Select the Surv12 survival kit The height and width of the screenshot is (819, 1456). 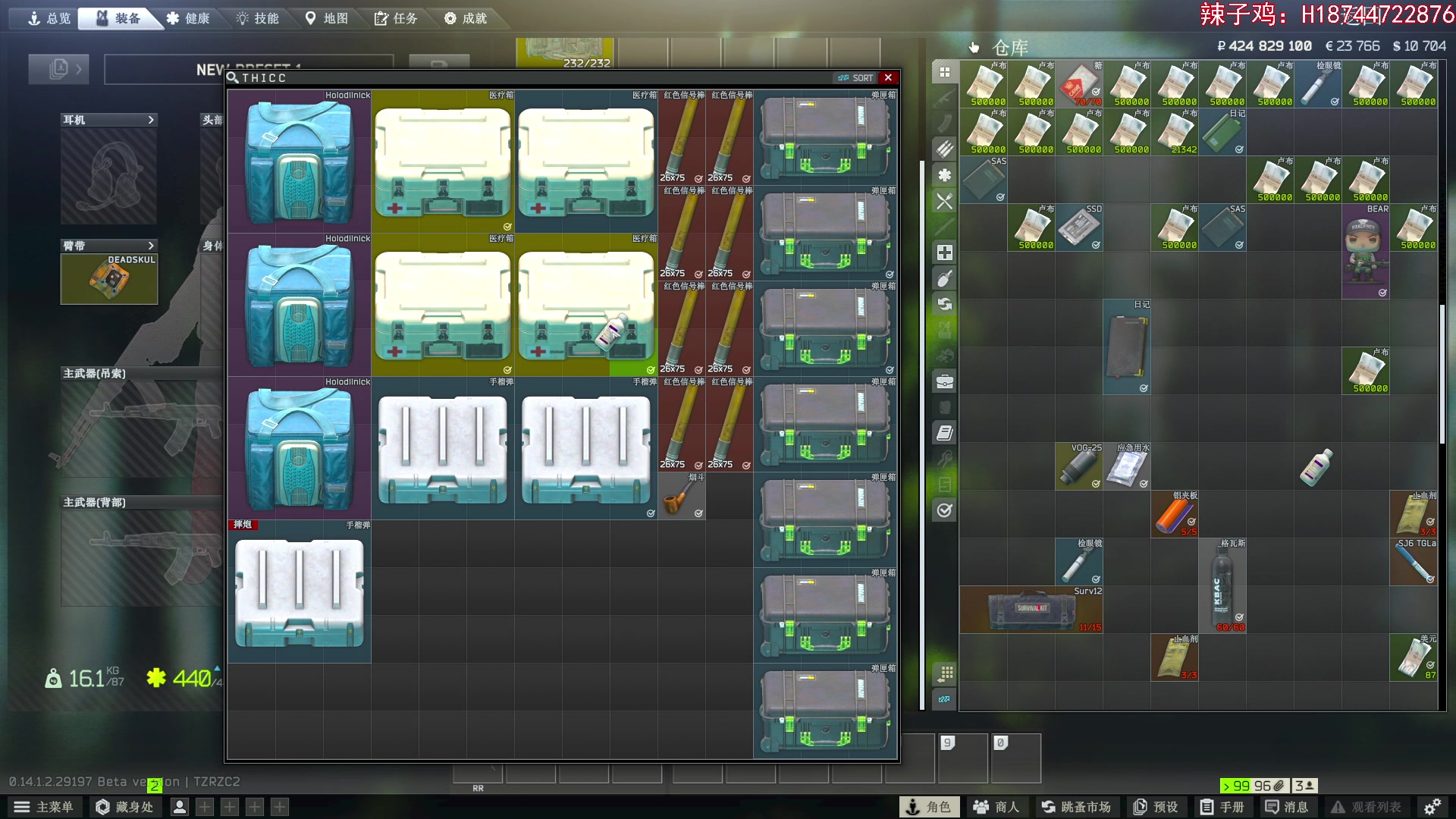tap(1031, 610)
